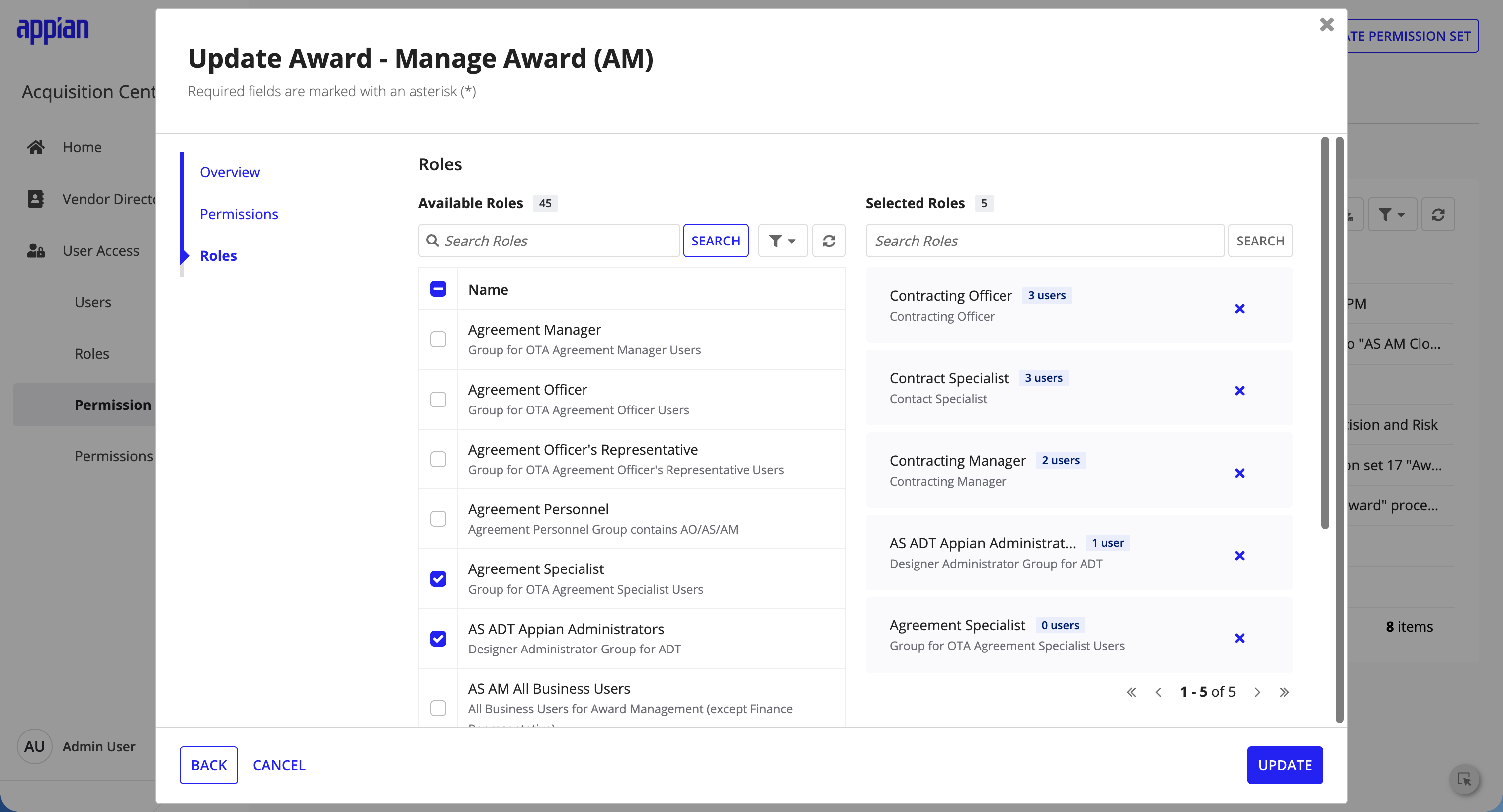The height and width of the screenshot is (812, 1503).
Task: Click the '1 user' badge on AS ADT
Action: click(1107, 543)
